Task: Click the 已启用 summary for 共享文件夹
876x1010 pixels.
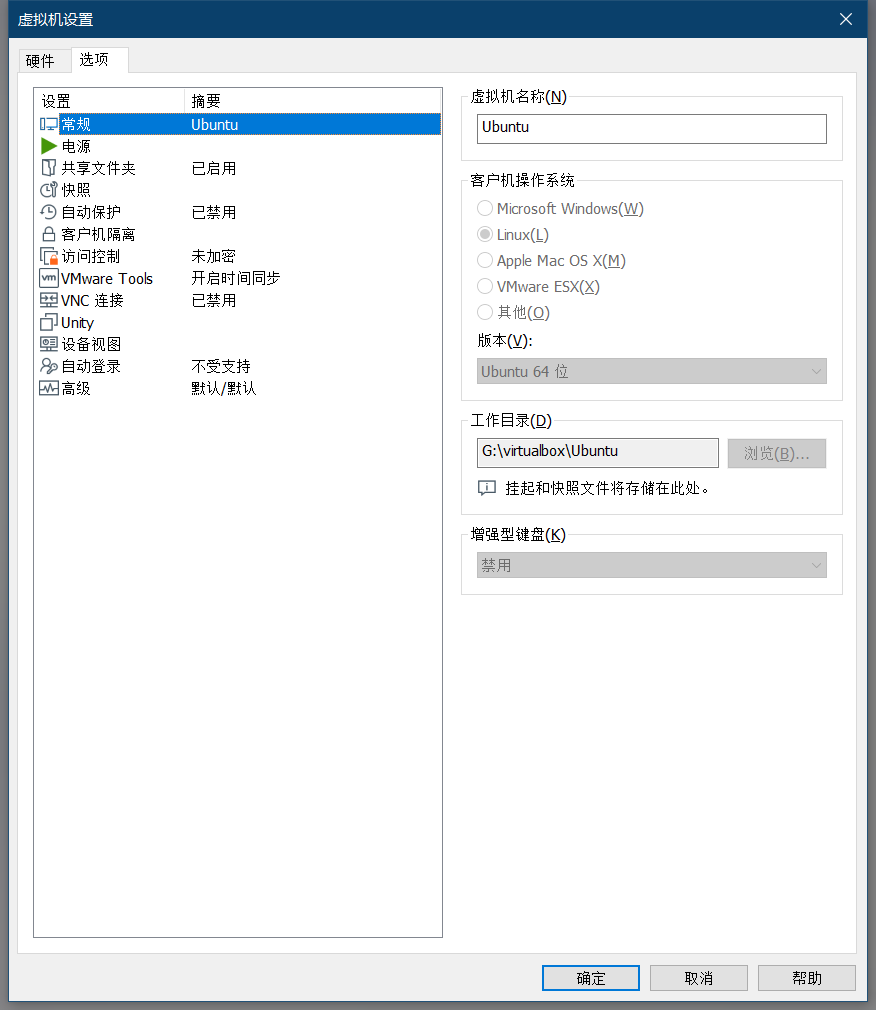Action: (214, 168)
